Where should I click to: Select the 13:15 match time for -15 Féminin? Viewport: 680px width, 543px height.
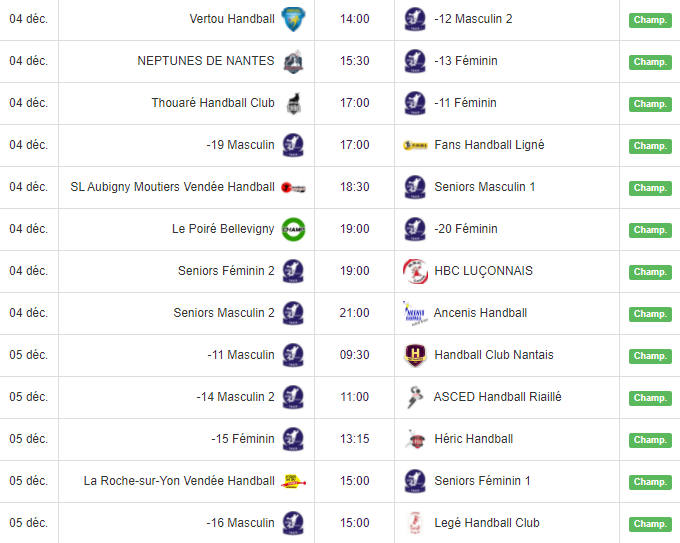pyautogui.click(x=354, y=439)
